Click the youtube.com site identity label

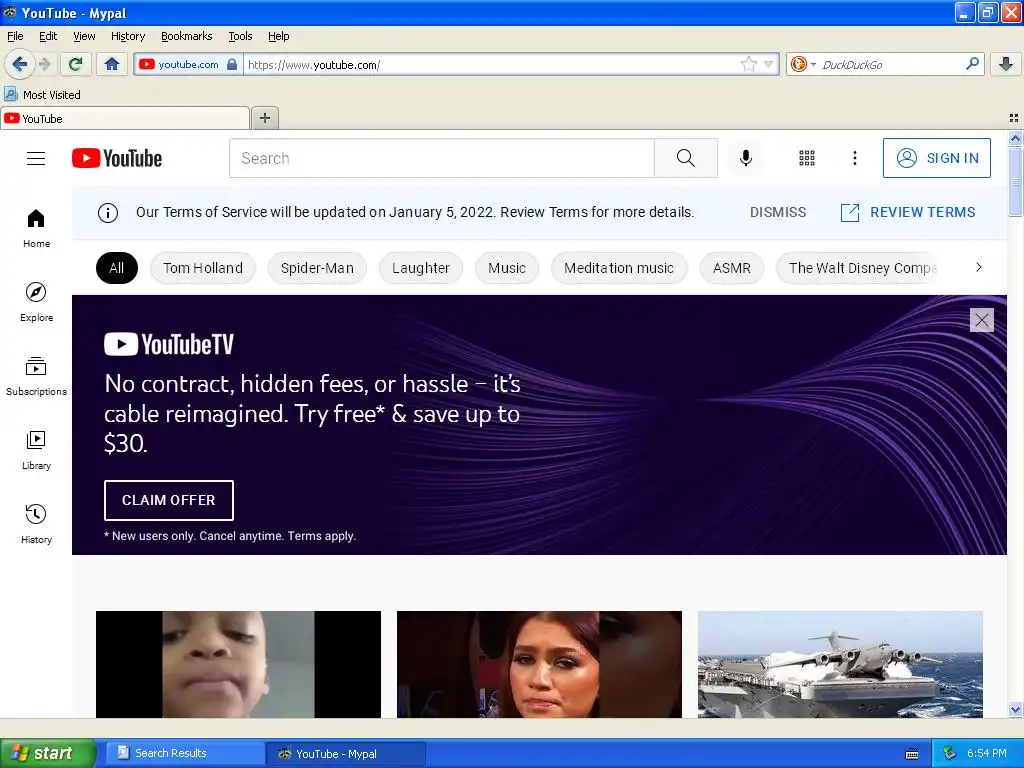(x=188, y=64)
